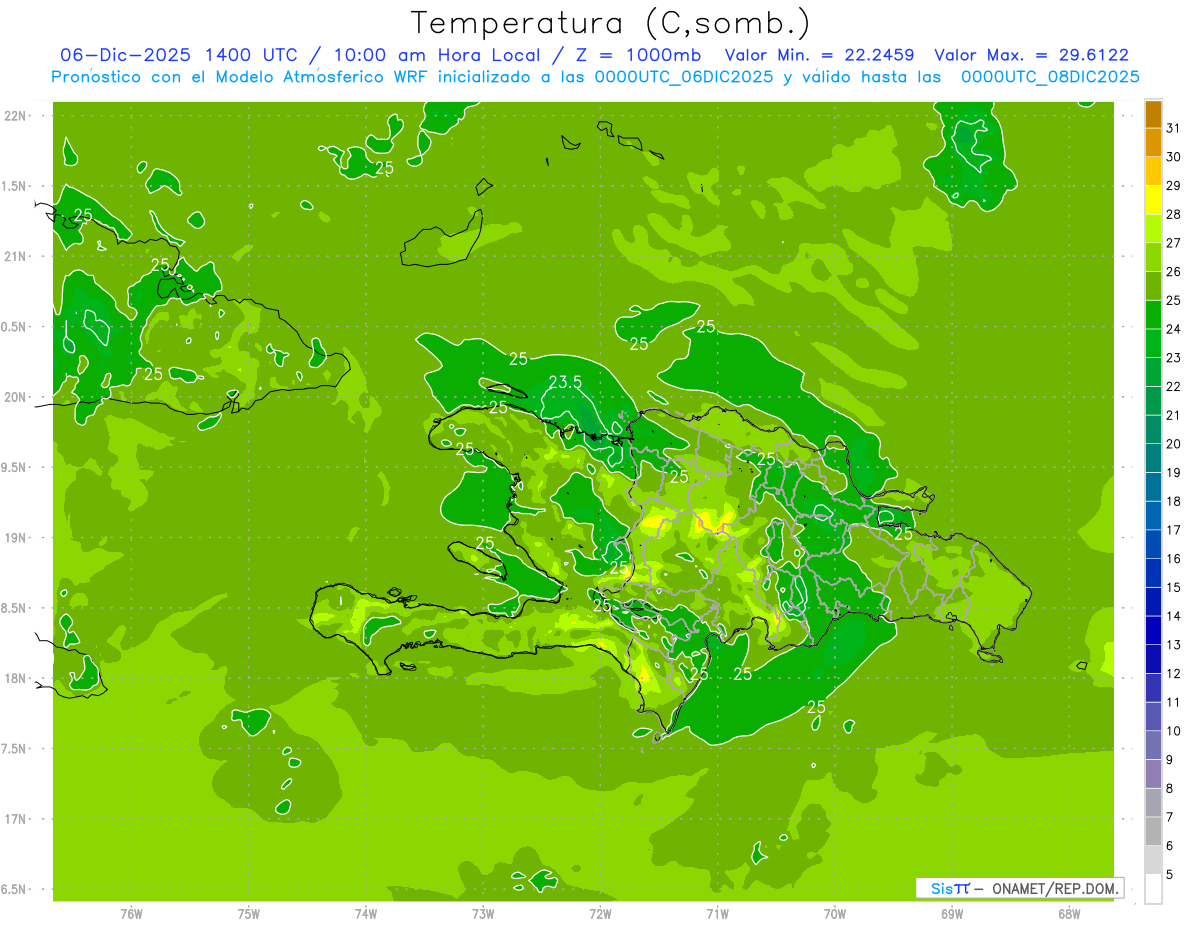
Task: Click the "13" value on the color legend
Action: point(1174,645)
